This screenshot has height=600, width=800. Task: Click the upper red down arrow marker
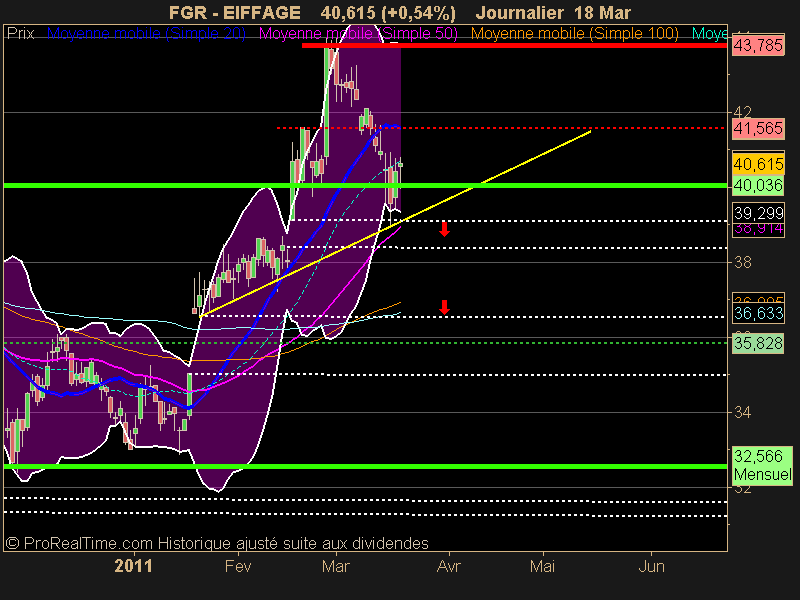[x=444, y=229]
